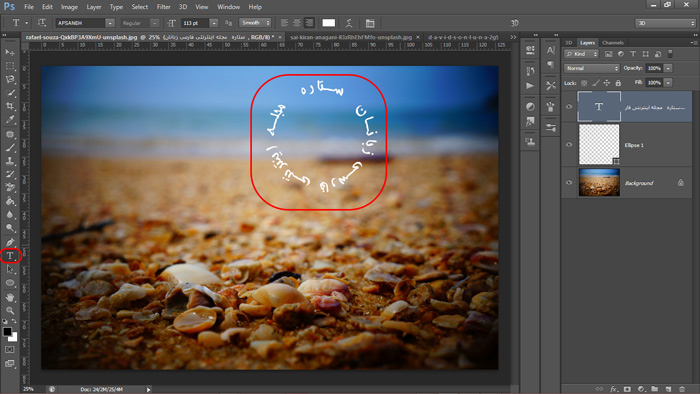Open the Brush Presets panel icon

point(550,107)
